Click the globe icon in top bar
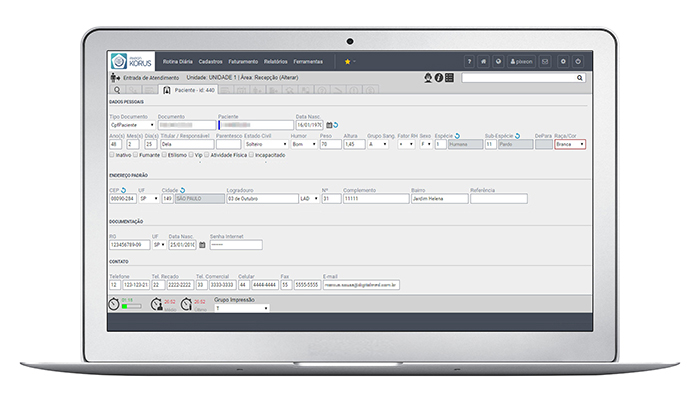The height and width of the screenshot is (402, 700). pos(499,61)
